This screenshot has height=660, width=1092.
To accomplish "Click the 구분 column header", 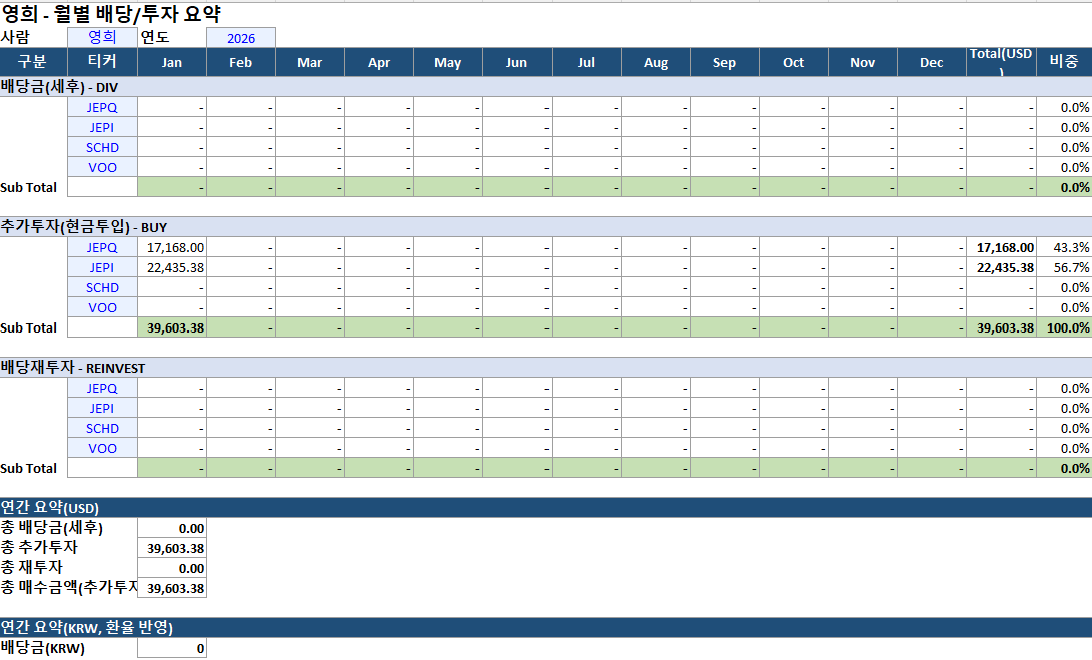I will click(33, 62).
